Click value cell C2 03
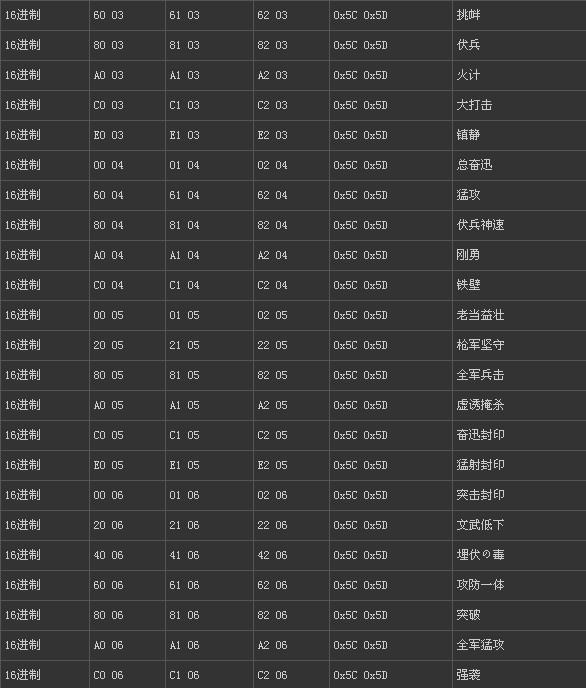The image size is (586, 688). (291, 105)
